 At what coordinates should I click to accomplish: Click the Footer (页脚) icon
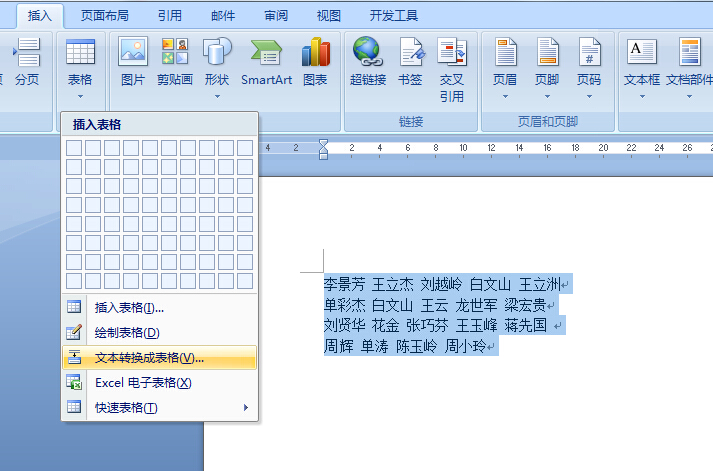(x=547, y=51)
